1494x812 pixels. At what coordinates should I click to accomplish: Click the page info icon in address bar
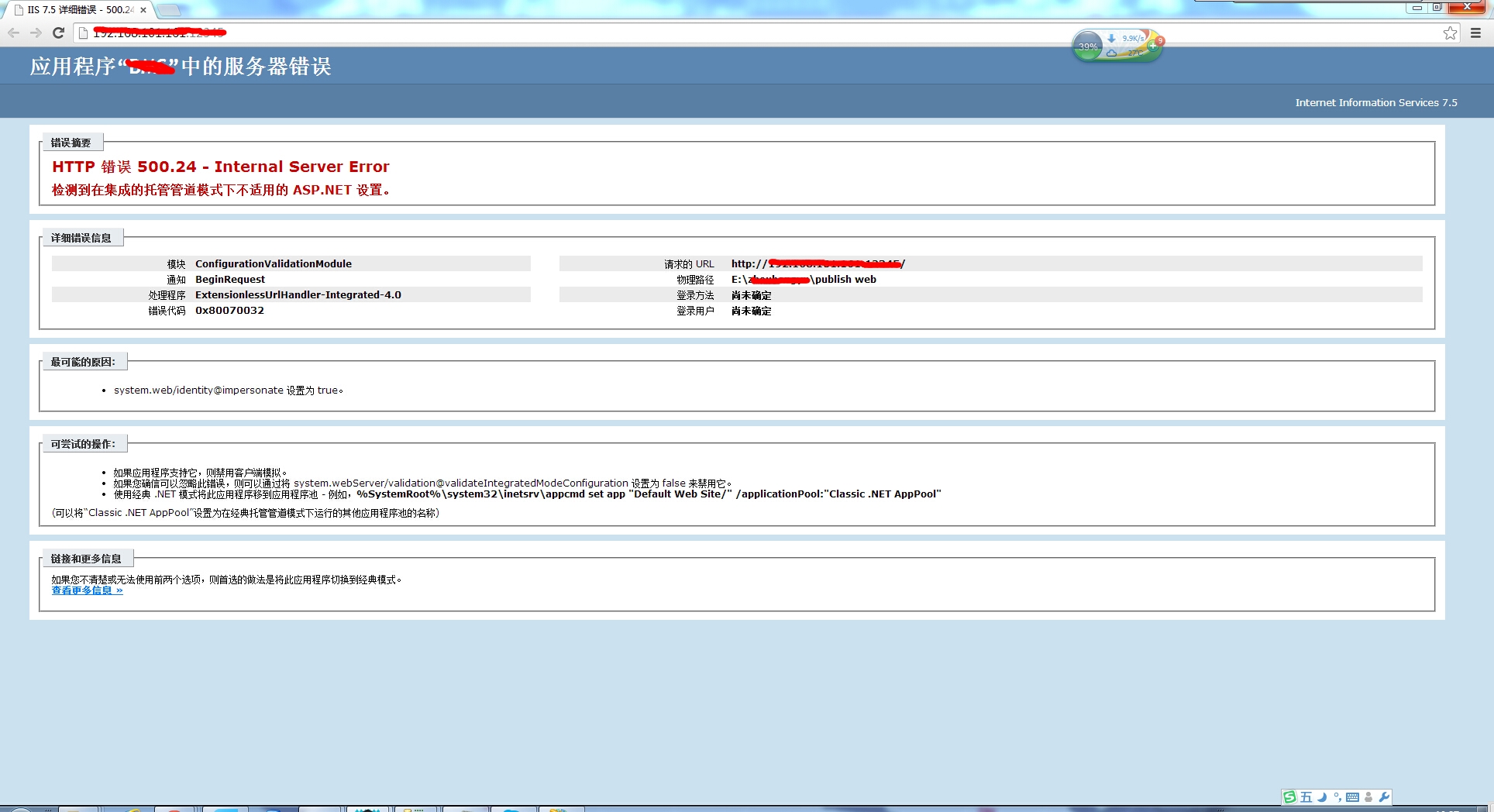[x=84, y=33]
